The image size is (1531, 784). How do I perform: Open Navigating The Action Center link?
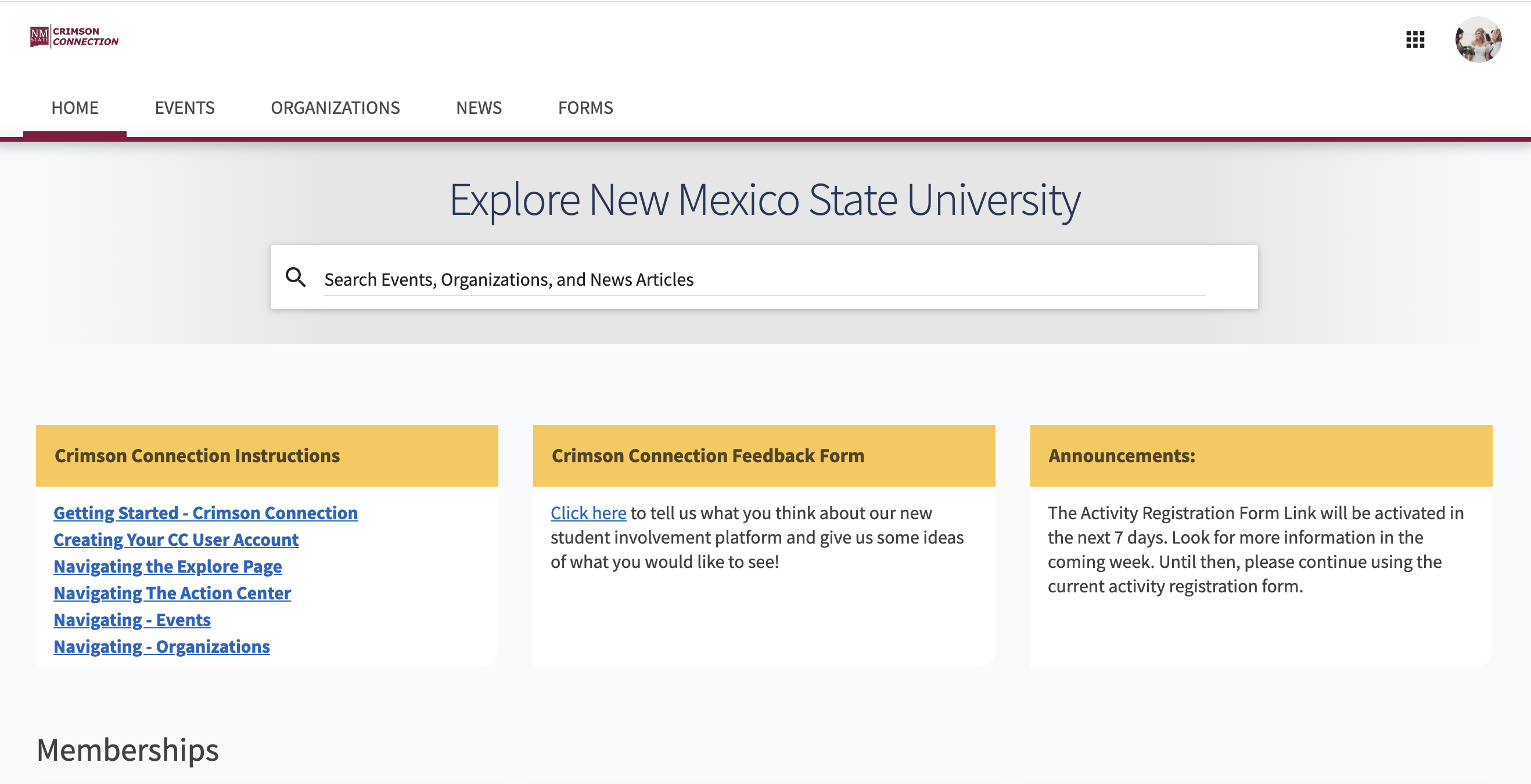172,592
